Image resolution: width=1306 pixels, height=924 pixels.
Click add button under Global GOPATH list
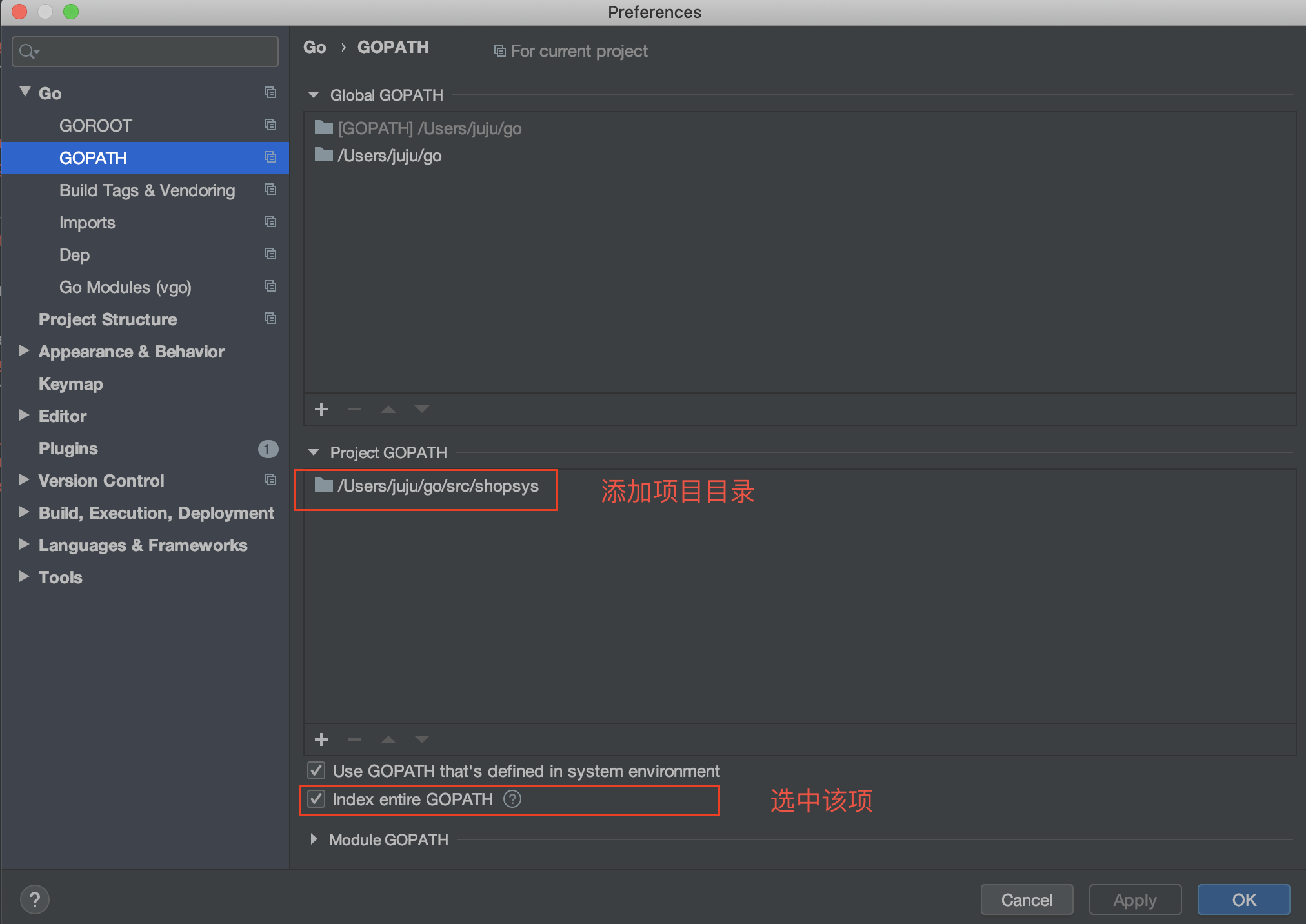(321, 409)
